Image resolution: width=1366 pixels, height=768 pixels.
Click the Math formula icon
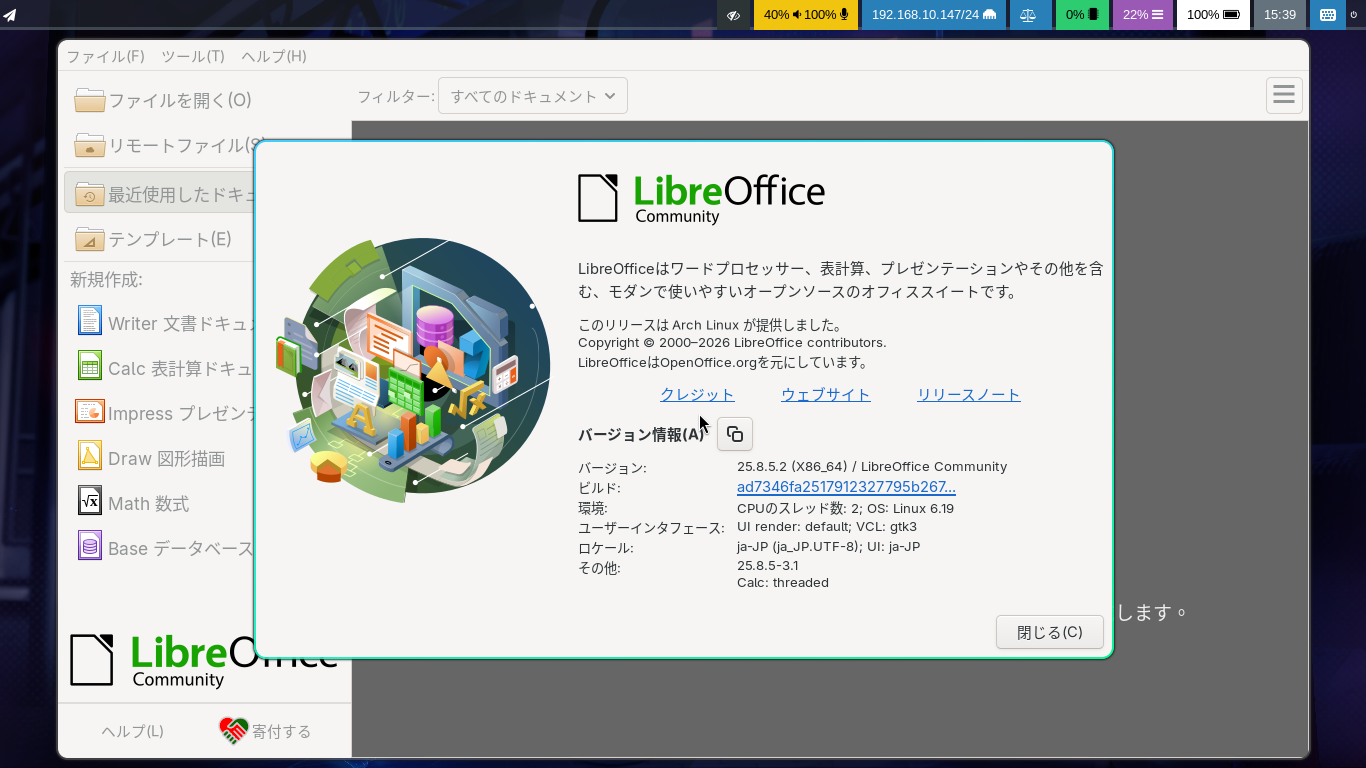point(90,500)
